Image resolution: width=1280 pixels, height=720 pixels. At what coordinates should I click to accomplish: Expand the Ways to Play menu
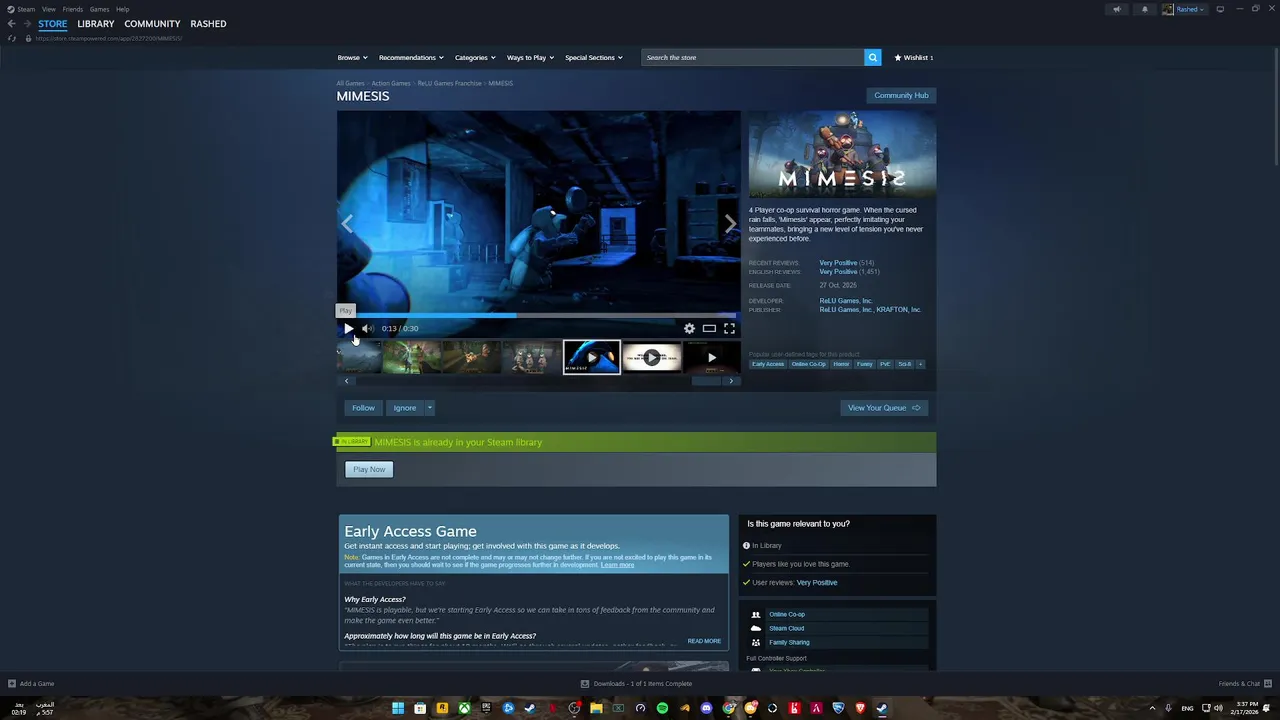[x=530, y=57]
